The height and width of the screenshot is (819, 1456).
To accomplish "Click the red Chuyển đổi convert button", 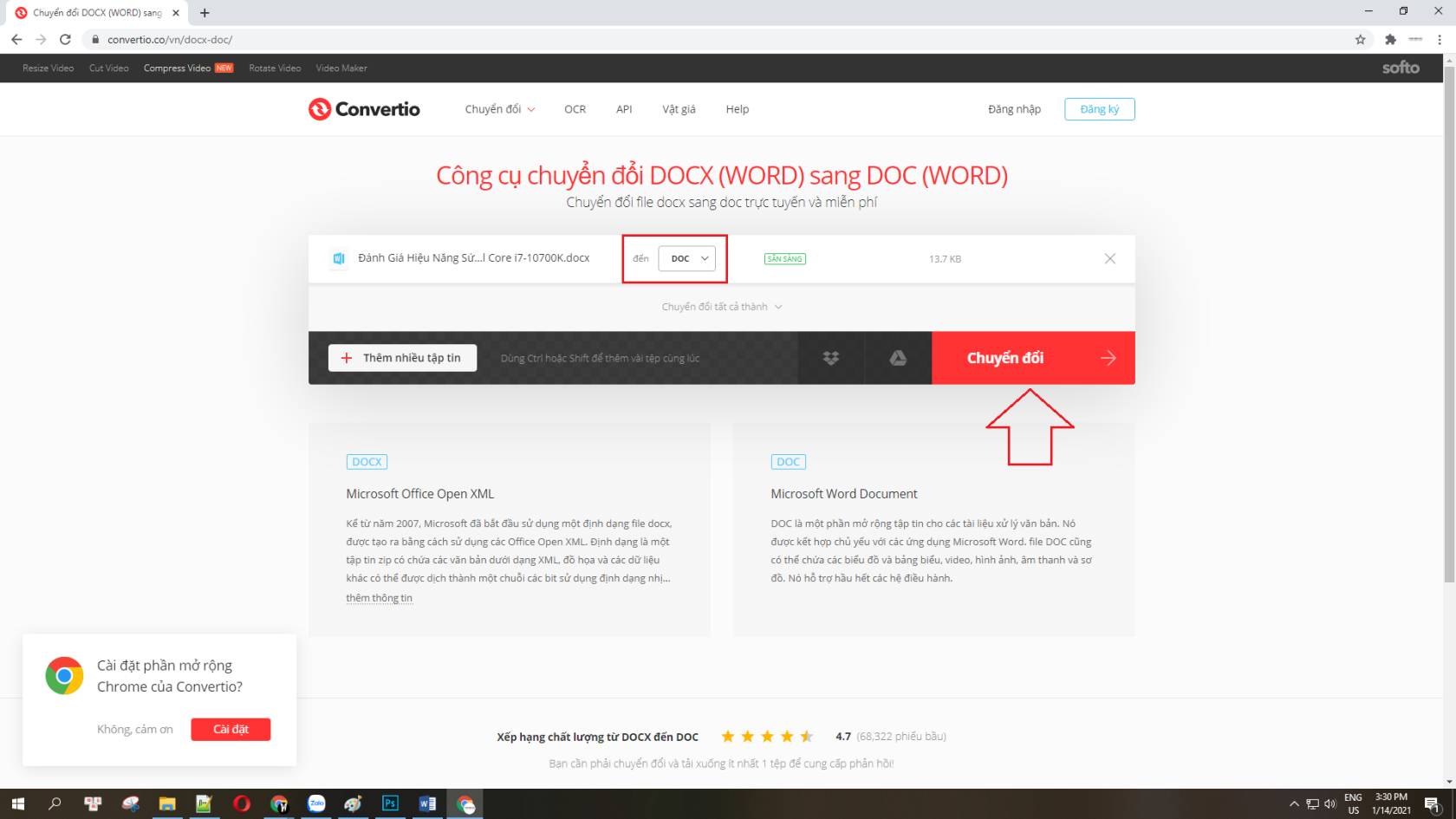I will tap(1033, 358).
